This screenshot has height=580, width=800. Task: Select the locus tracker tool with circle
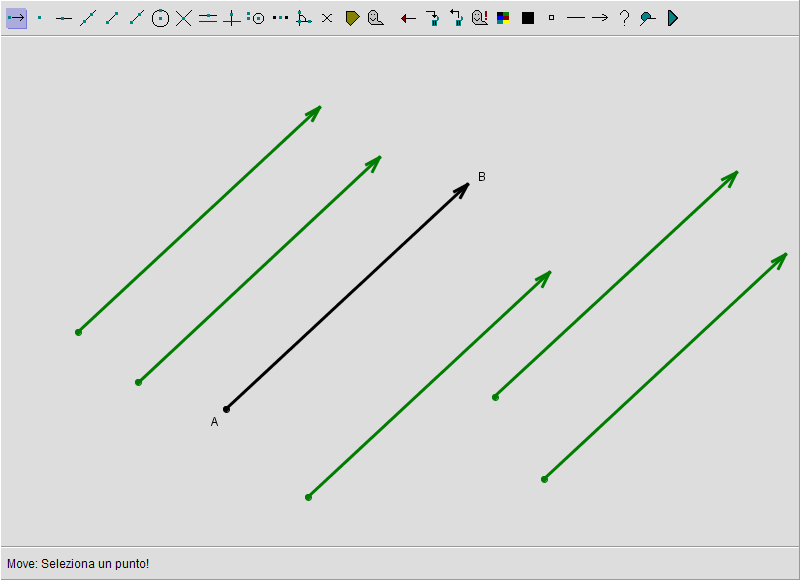[x=256, y=18]
